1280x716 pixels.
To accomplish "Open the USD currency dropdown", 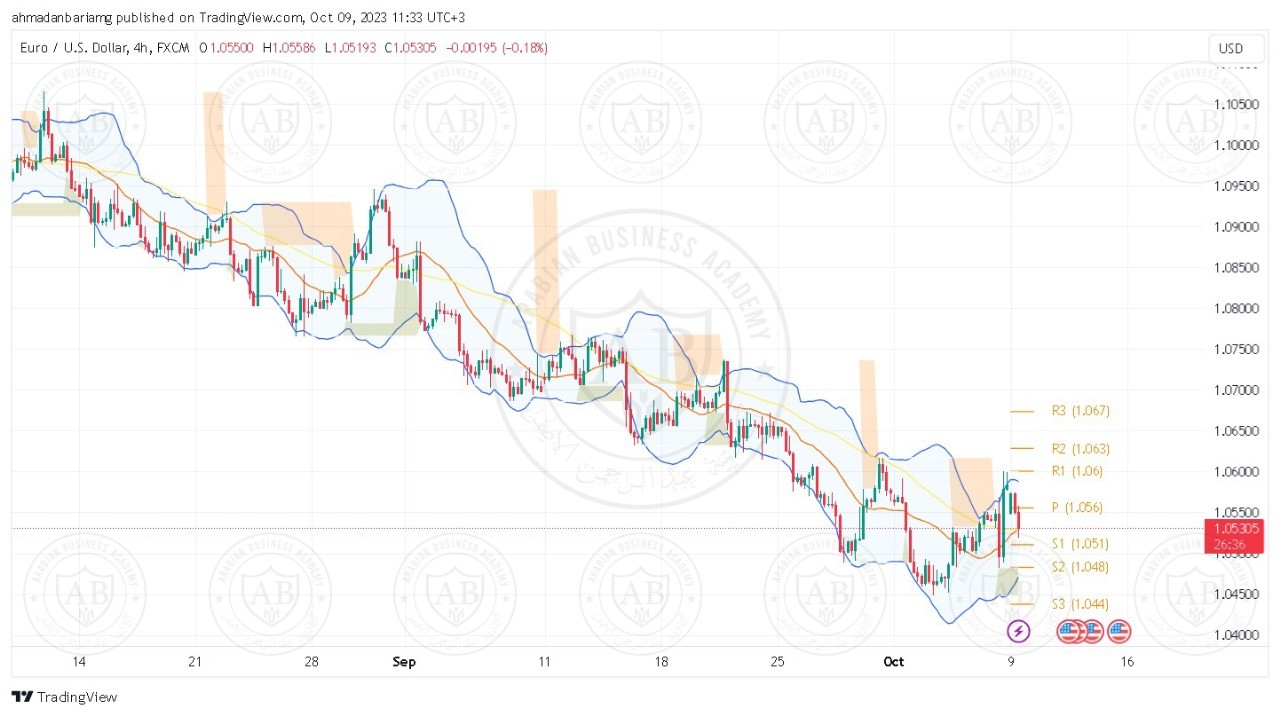I will click(1230, 48).
